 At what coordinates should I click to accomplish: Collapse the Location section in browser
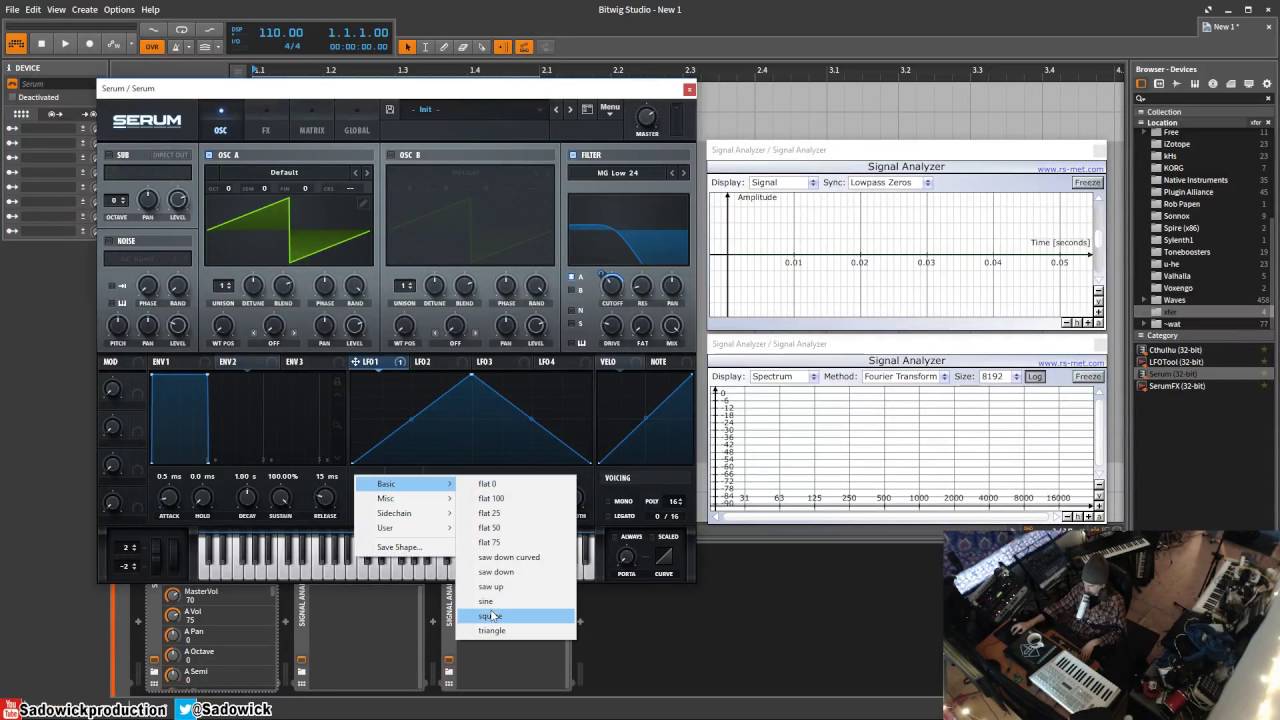(x=1141, y=122)
